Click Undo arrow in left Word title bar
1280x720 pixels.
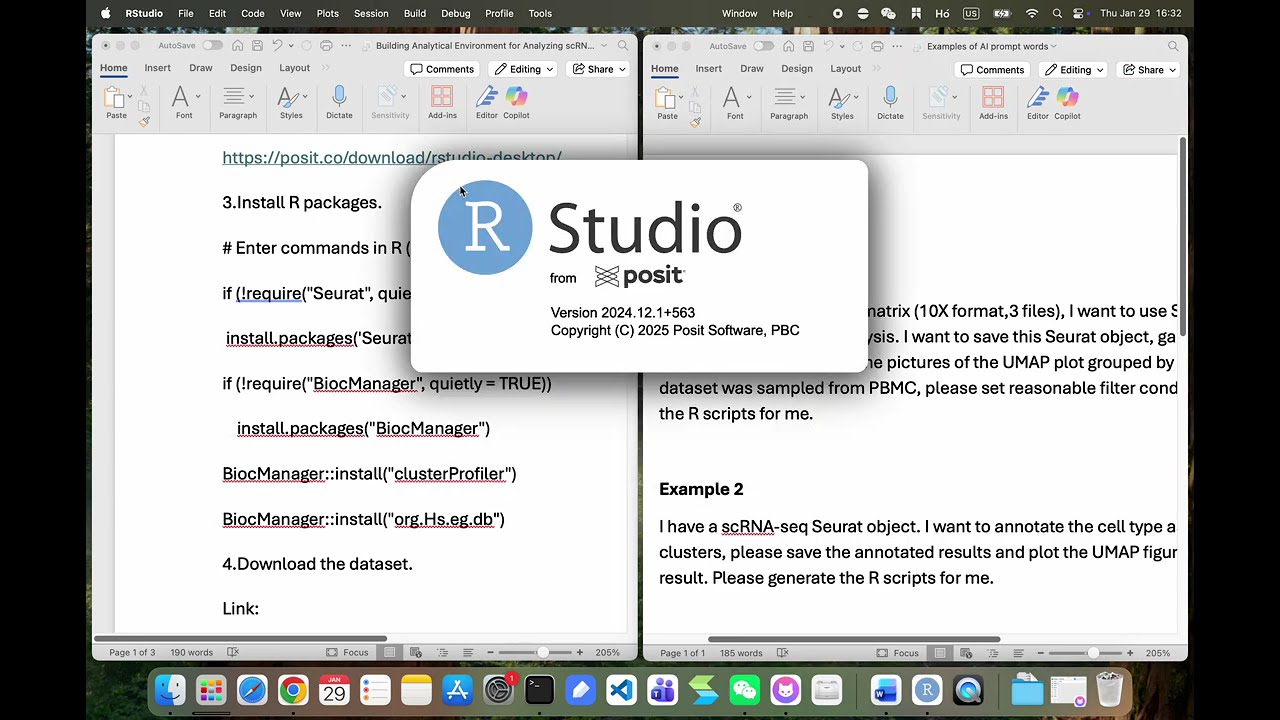point(278,46)
